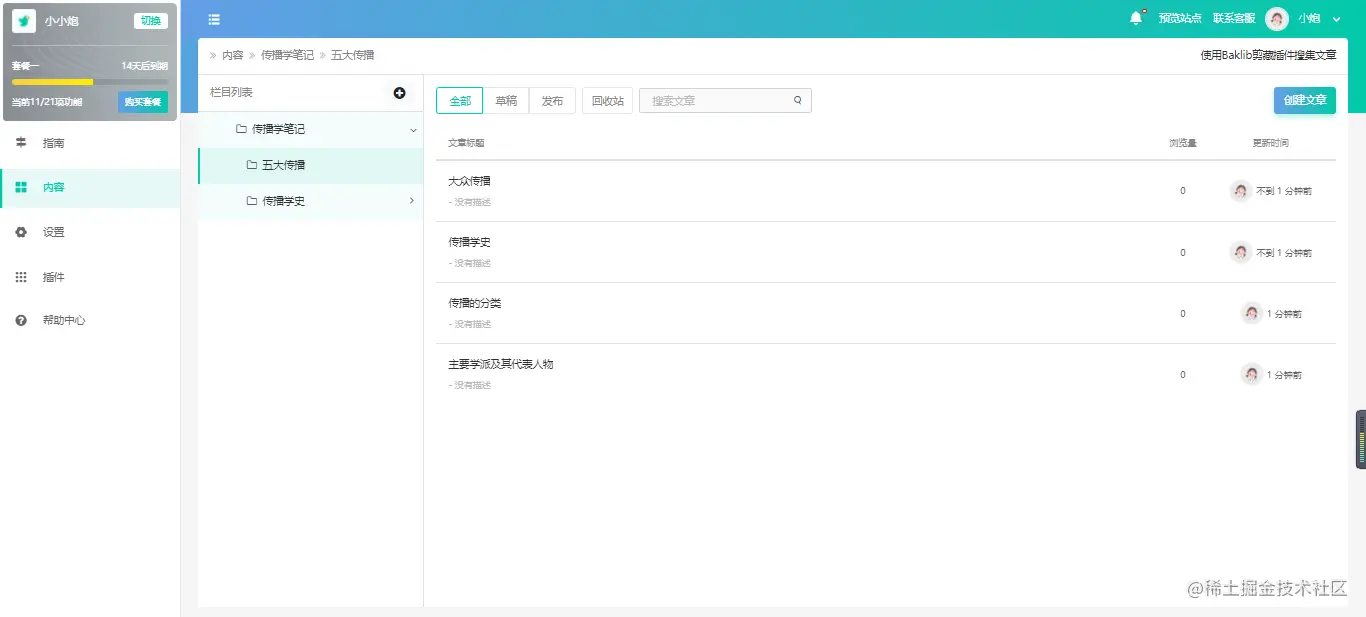Click the side widget at right edge
The height and width of the screenshot is (617, 1366).
[1360, 439]
